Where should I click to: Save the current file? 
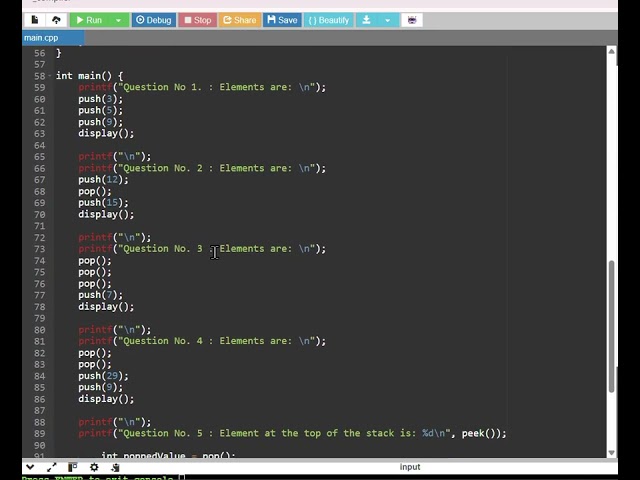[x=282, y=20]
